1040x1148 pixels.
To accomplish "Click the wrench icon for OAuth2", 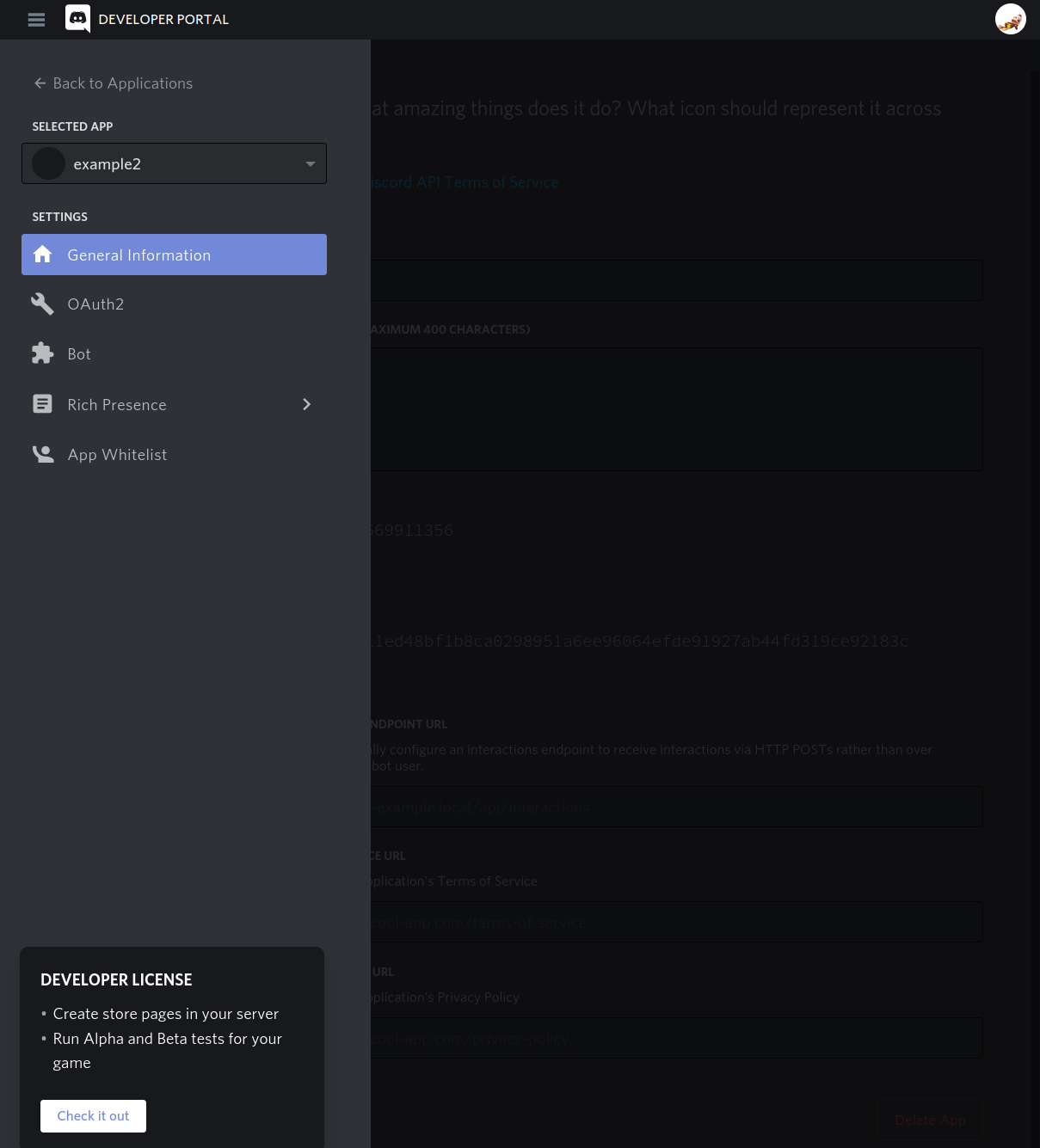I will tap(42, 304).
